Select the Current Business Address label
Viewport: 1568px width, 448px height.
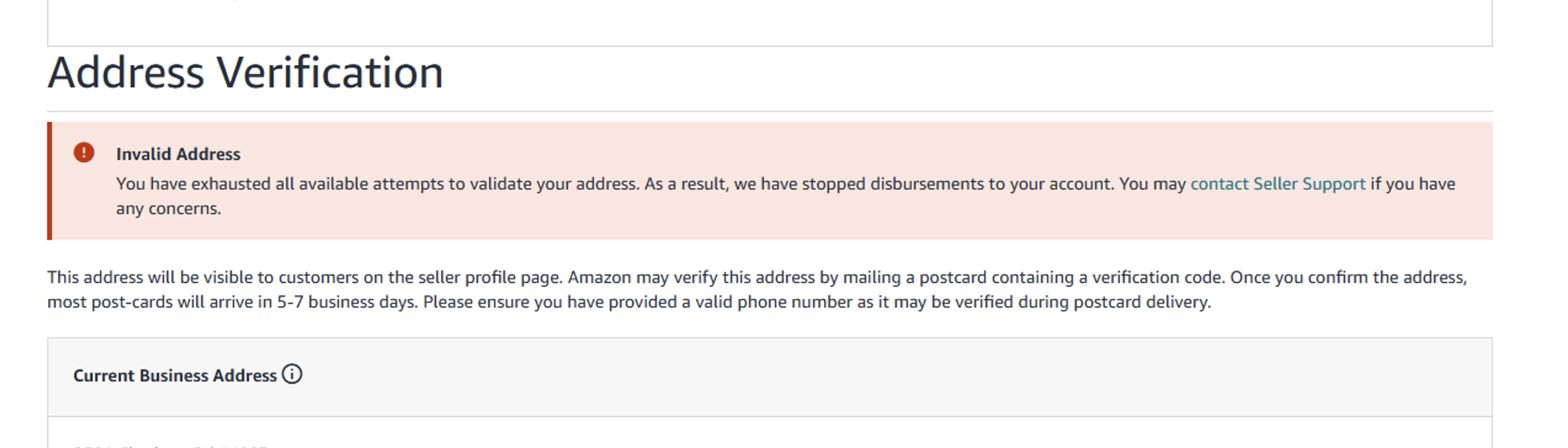pos(175,375)
